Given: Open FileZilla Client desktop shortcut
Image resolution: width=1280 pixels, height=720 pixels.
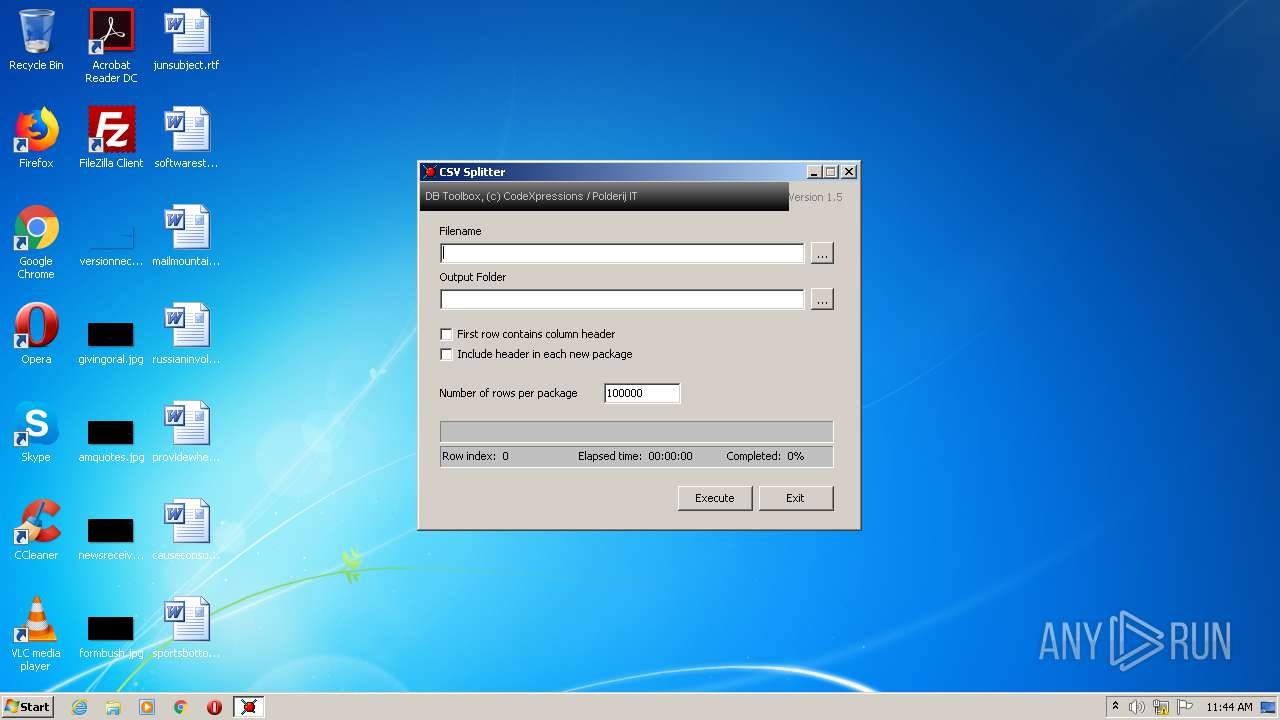Looking at the screenshot, I should [x=111, y=139].
